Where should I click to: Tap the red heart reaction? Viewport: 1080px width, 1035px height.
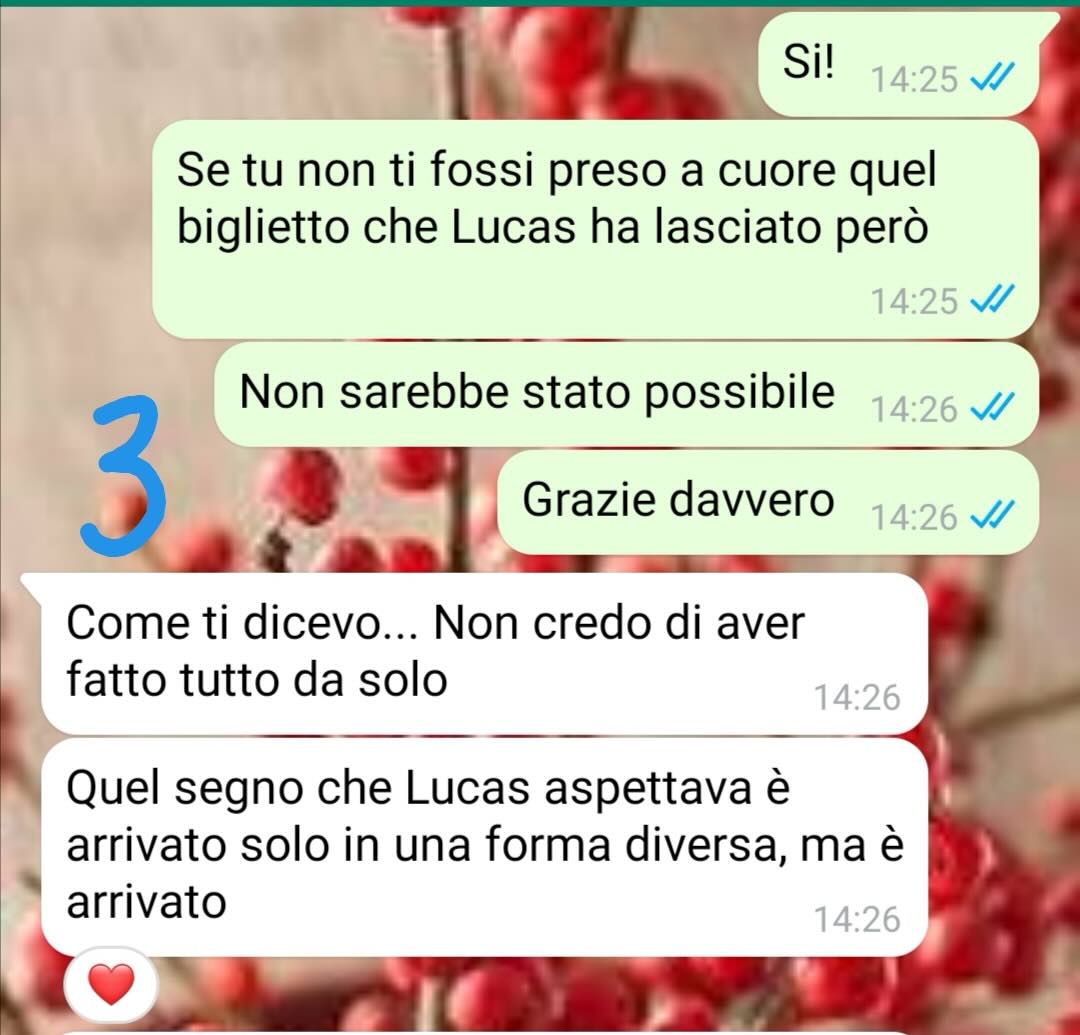coord(112,985)
